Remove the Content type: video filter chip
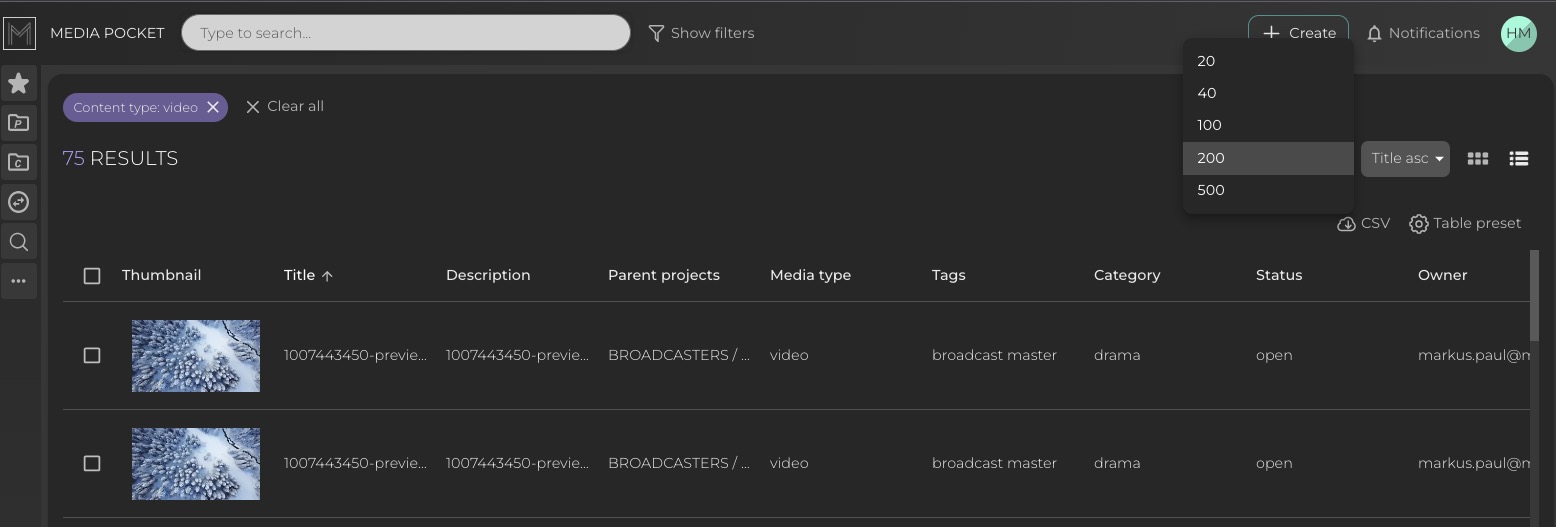The height and width of the screenshot is (527, 1556). coord(213,108)
